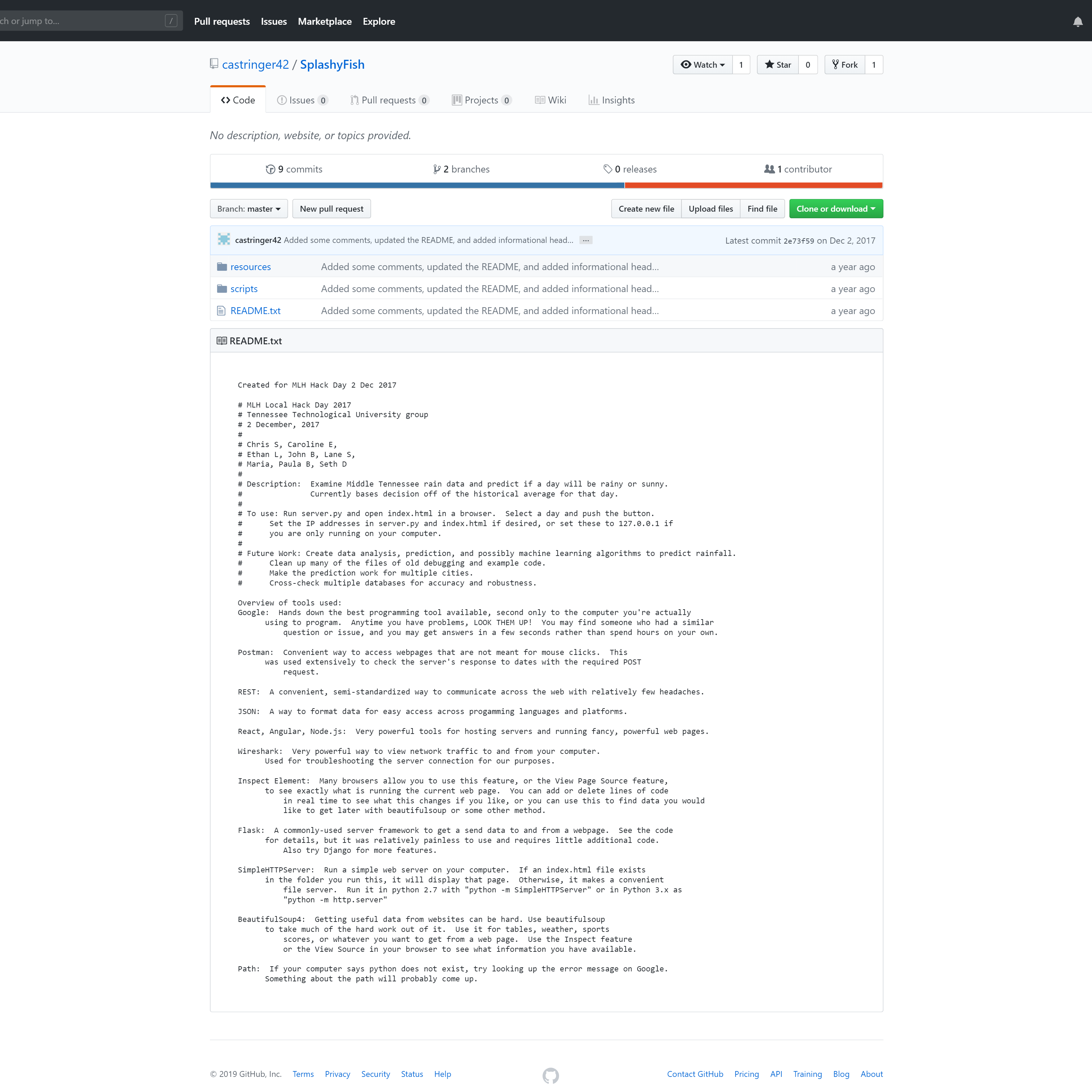Screen dimensions: 1092x1092
Task: Open Marketplace in top navigation
Action: [x=324, y=22]
